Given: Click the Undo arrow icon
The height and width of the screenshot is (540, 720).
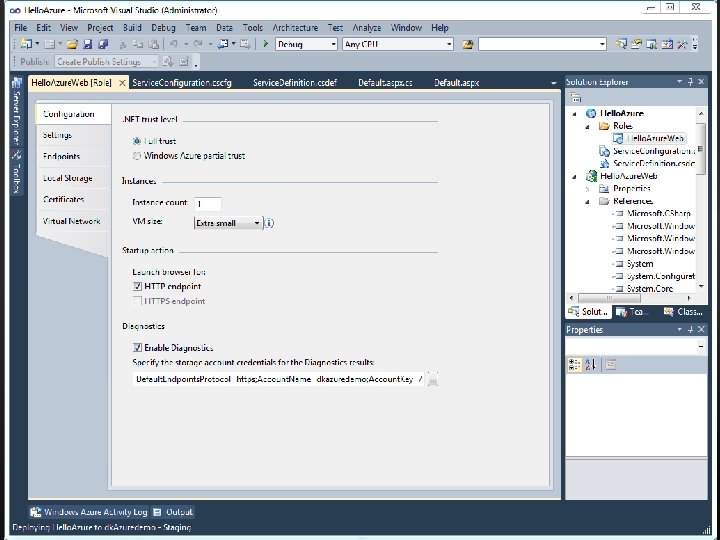Looking at the screenshot, I should [x=174, y=44].
